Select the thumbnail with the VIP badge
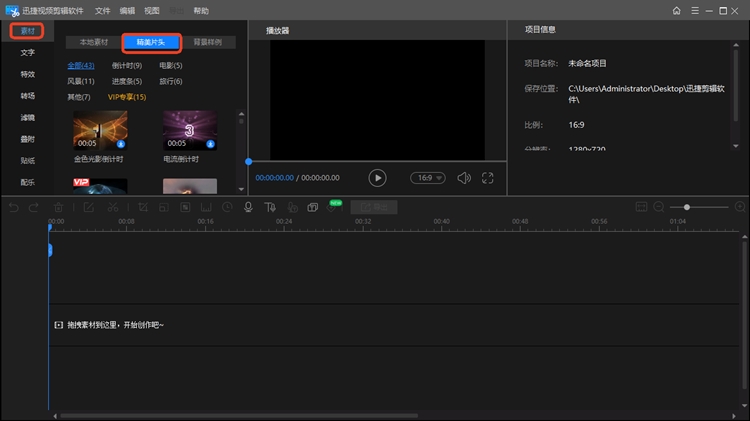Image resolution: width=750 pixels, height=421 pixels. [100, 186]
